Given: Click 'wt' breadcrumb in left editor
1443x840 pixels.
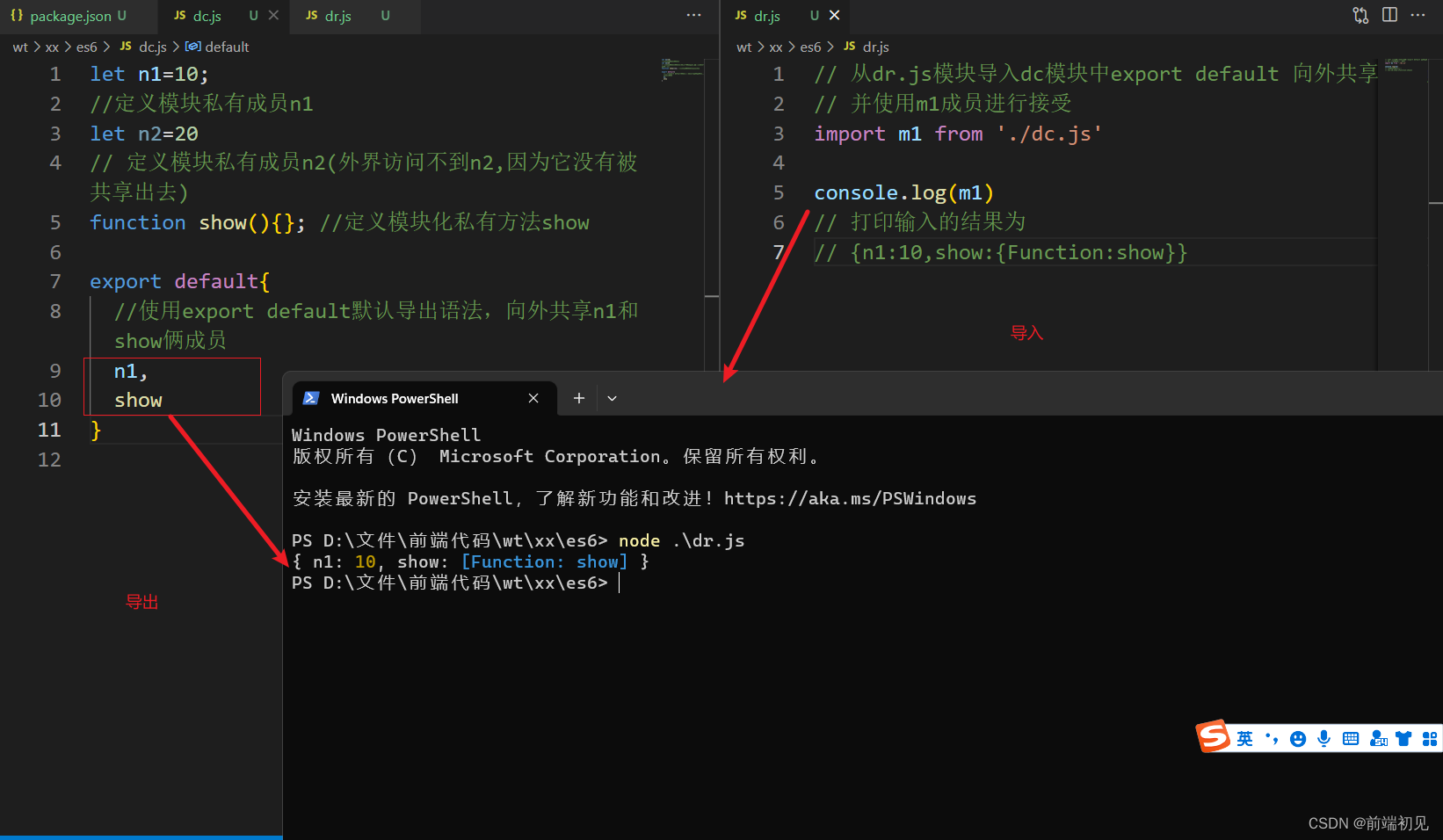Looking at the screenshot, I should pyautogui.click(x=20, y=47).
